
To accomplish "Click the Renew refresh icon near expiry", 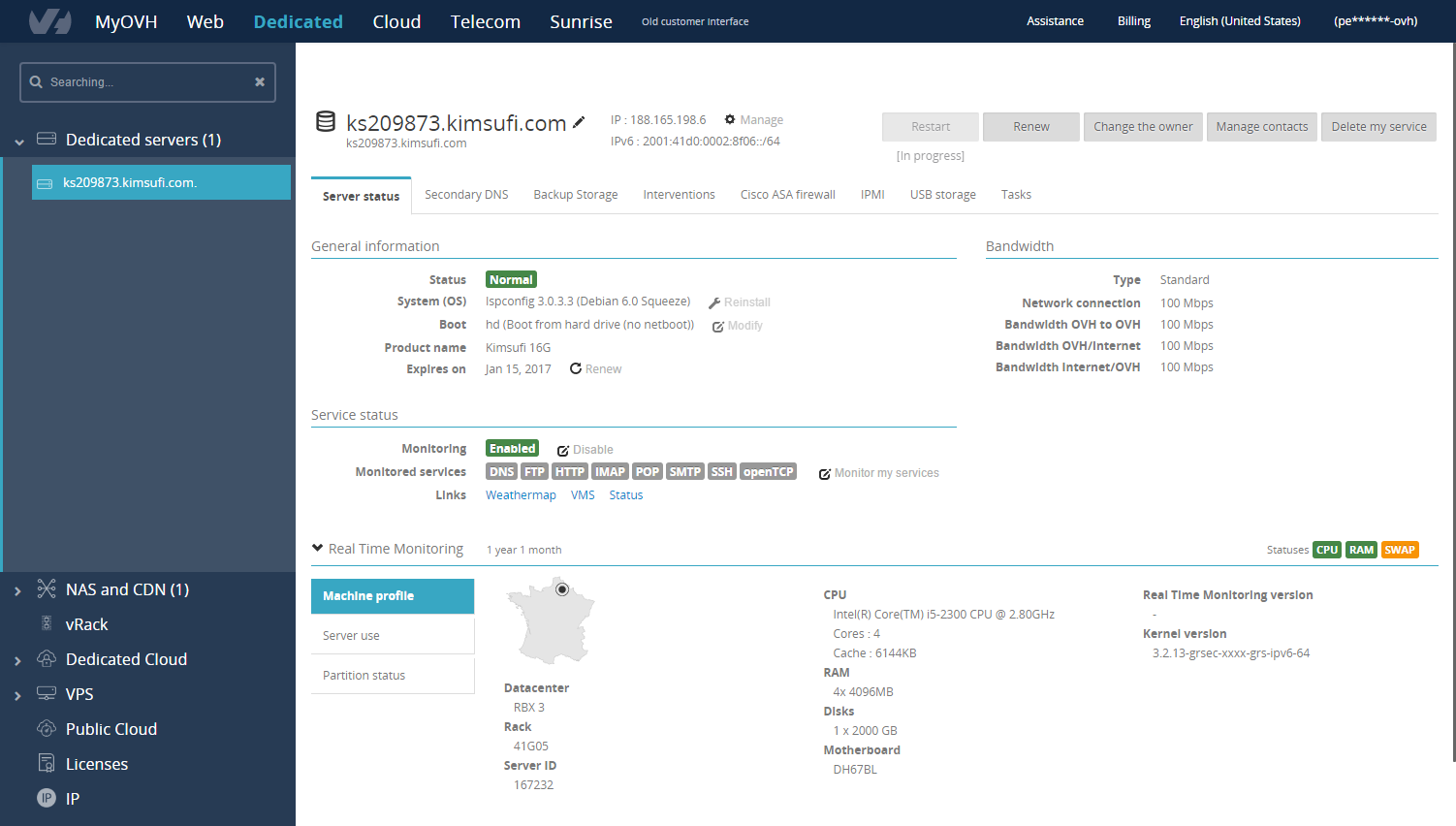I will [x=576, y=368].
